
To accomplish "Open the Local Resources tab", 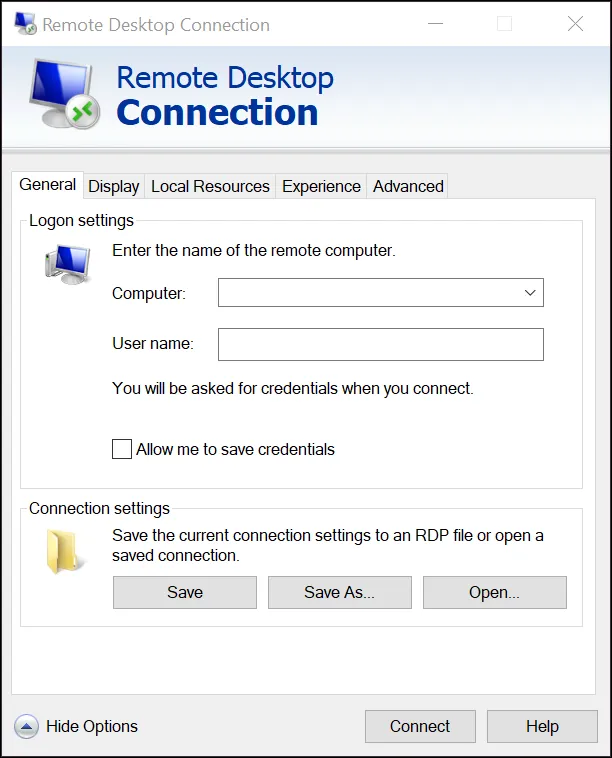I will 210,187.
